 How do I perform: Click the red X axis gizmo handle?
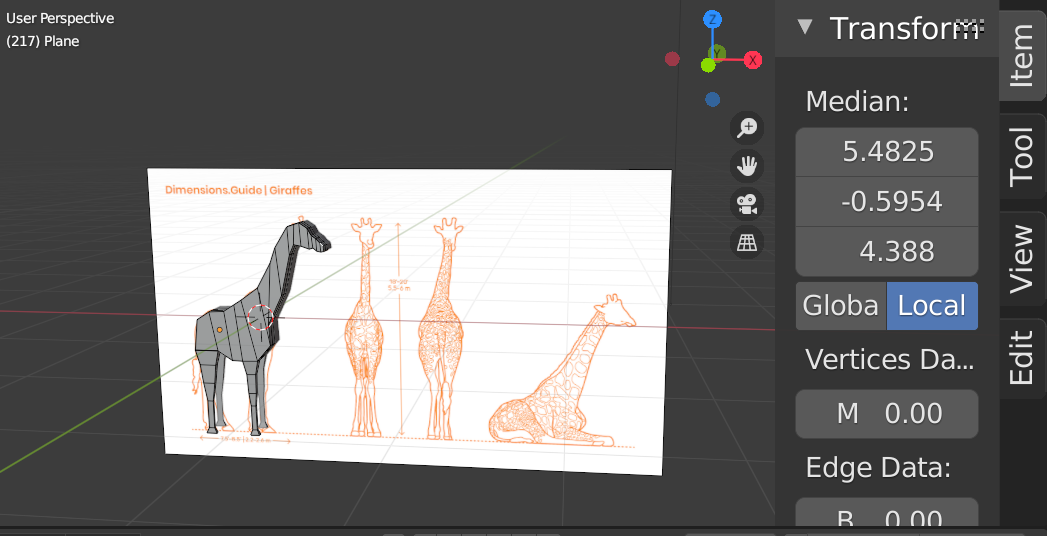coord(753,60)
